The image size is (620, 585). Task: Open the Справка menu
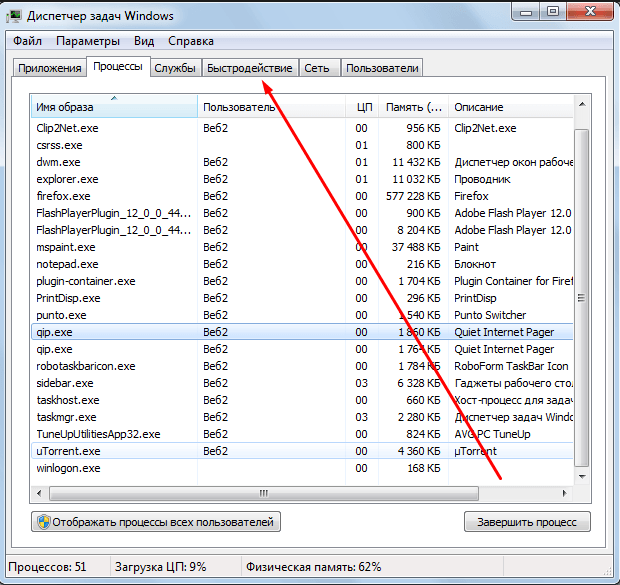[x=191, y=41]
